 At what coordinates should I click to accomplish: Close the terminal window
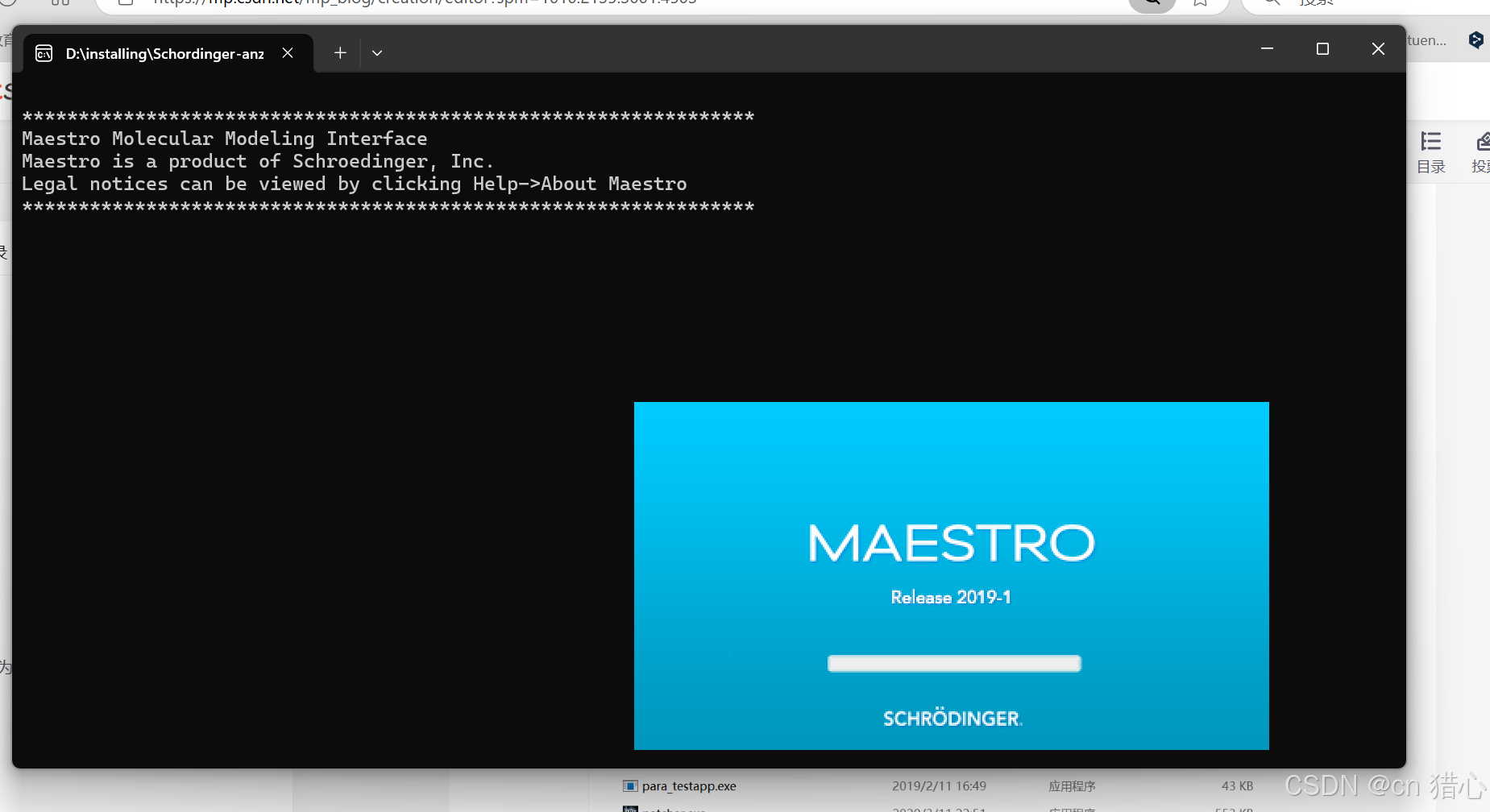pos(1378,49)
